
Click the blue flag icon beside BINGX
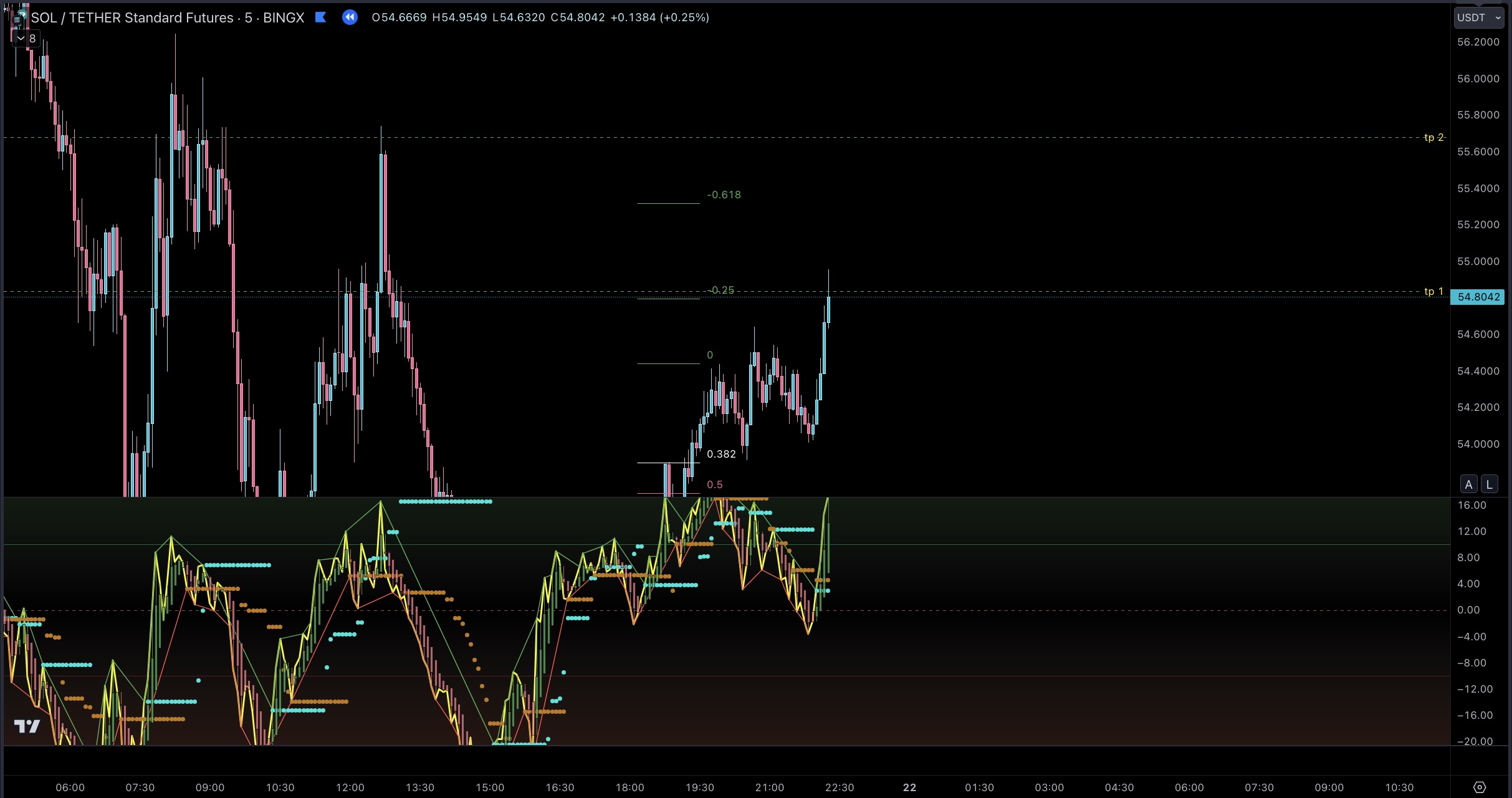[321, 17]
